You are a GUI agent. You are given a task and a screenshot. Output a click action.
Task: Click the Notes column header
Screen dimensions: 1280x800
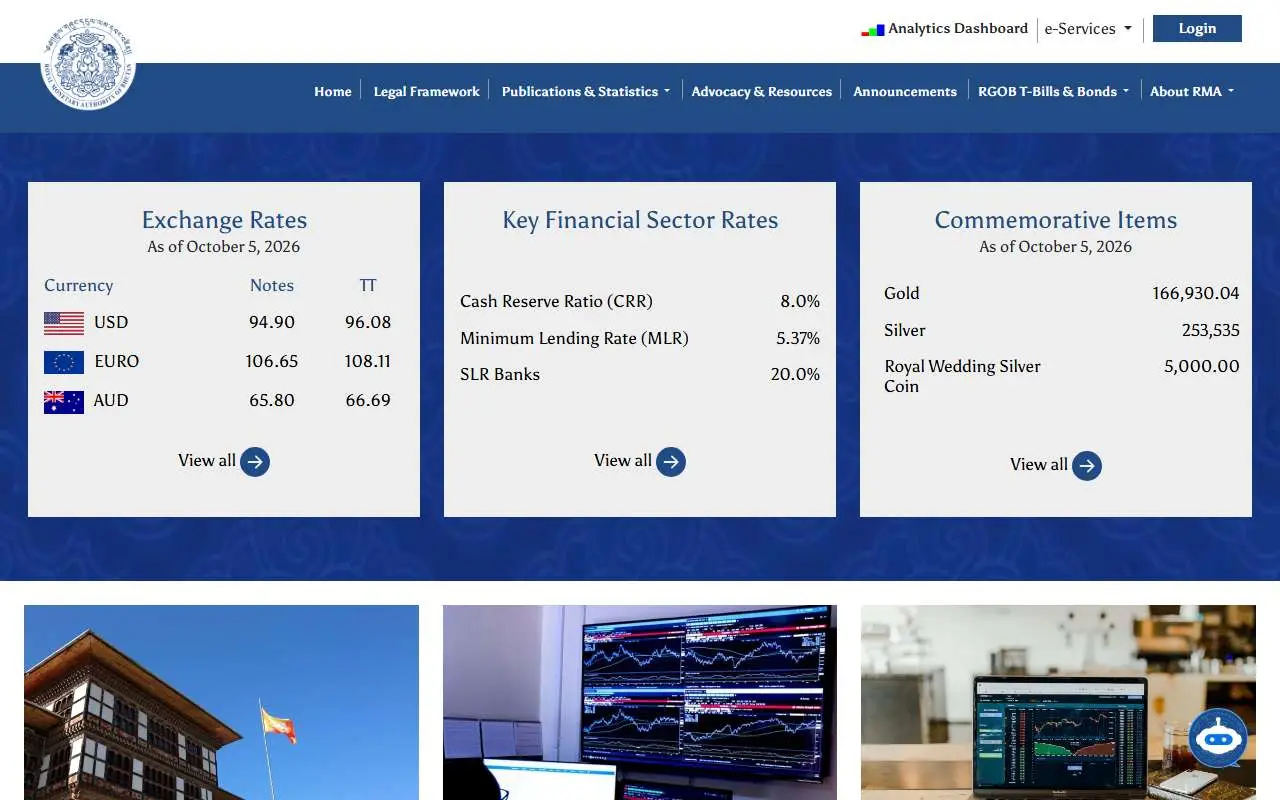click(272, 285)
